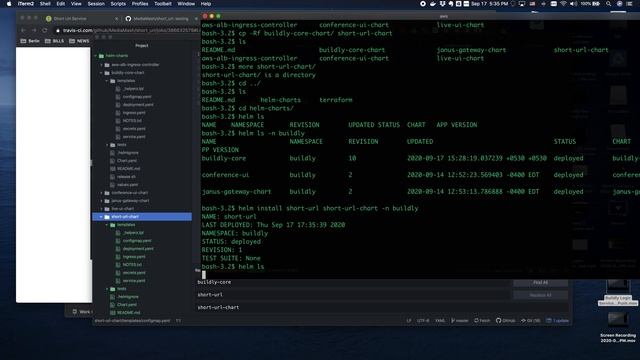Image resolution: width=640 pixels, height=360 pixels.
Task: Collapse the helm-charts root folder arrow
Action: (96, 56)
